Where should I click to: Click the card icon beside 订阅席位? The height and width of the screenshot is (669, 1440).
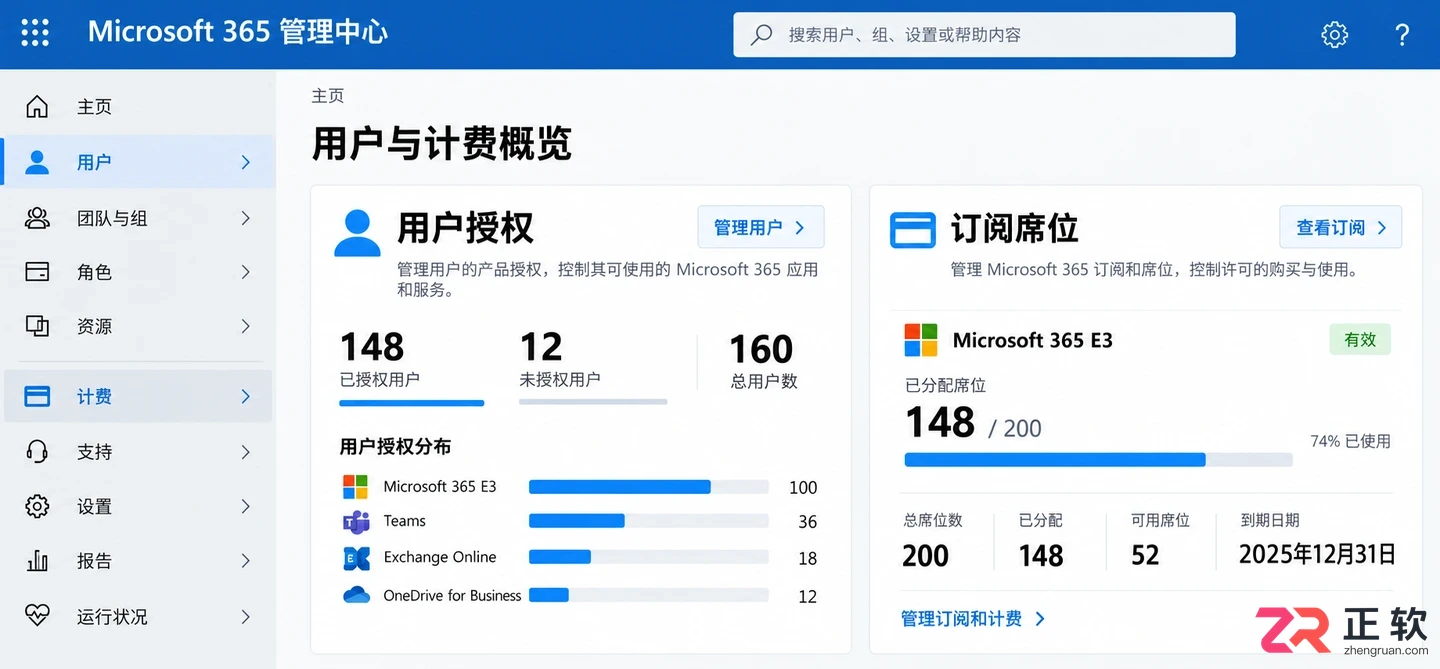tap(912, 230)
